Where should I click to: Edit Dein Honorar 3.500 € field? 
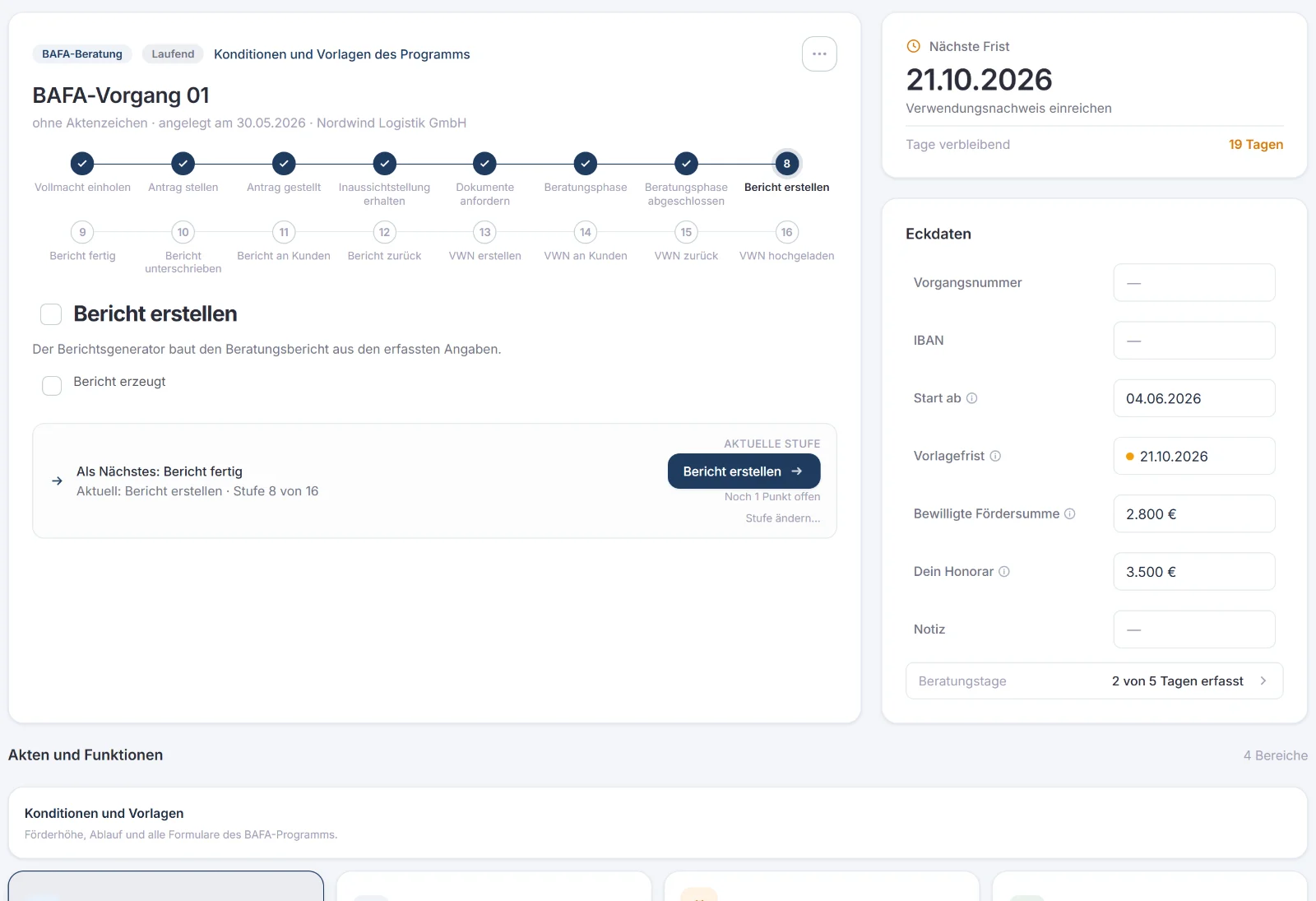click(x=1194, y=571)
